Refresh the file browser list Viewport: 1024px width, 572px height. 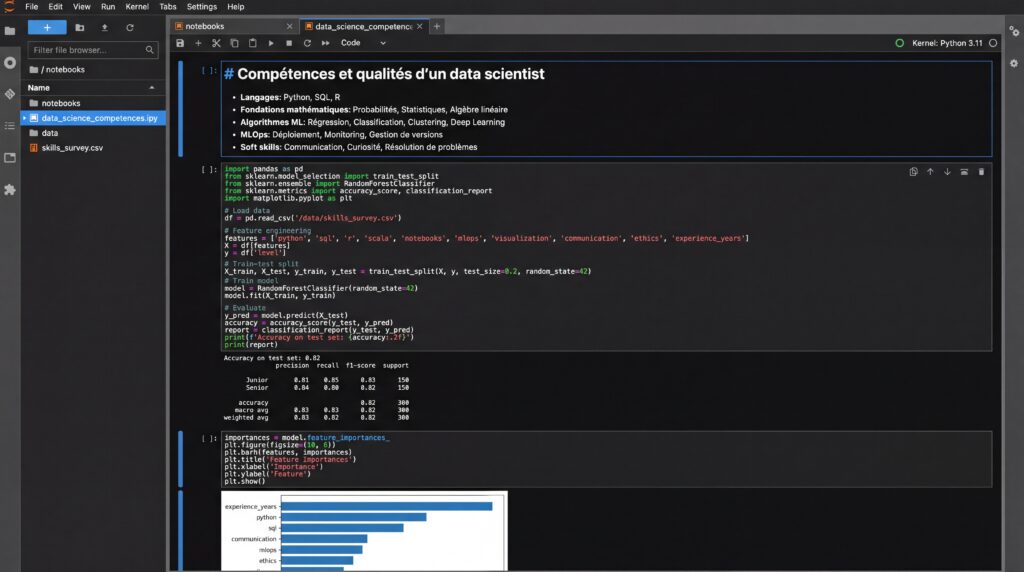click(130, 27)
